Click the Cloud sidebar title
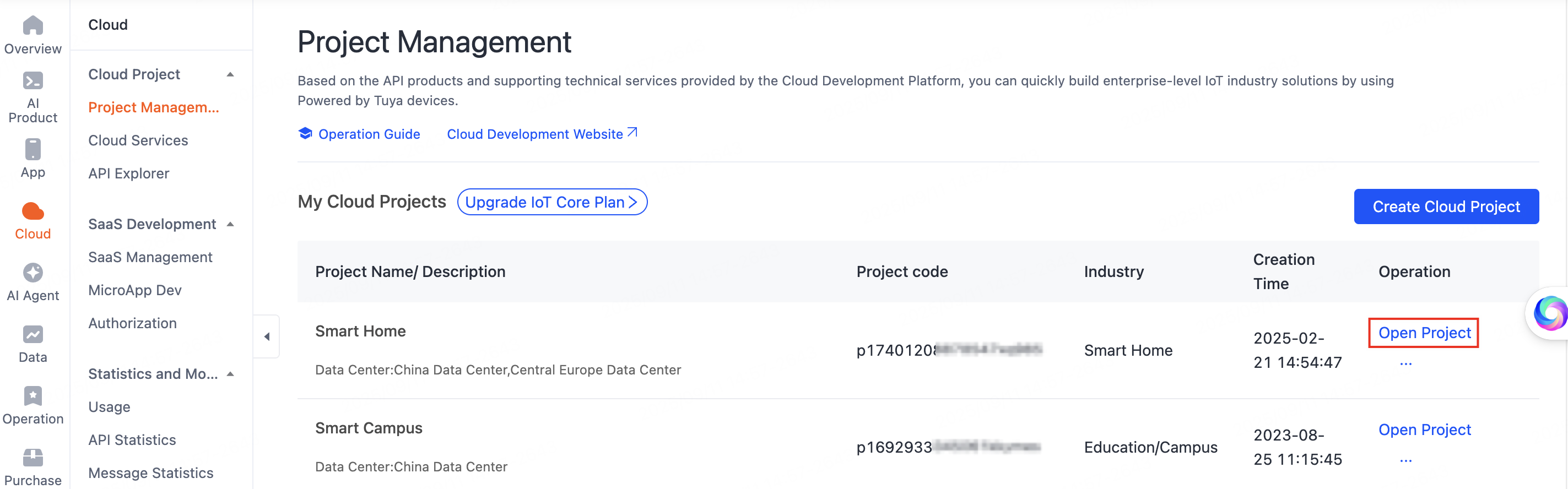Image resolution: width=1568 pixels, height=489 pixels. coord(108,25)
